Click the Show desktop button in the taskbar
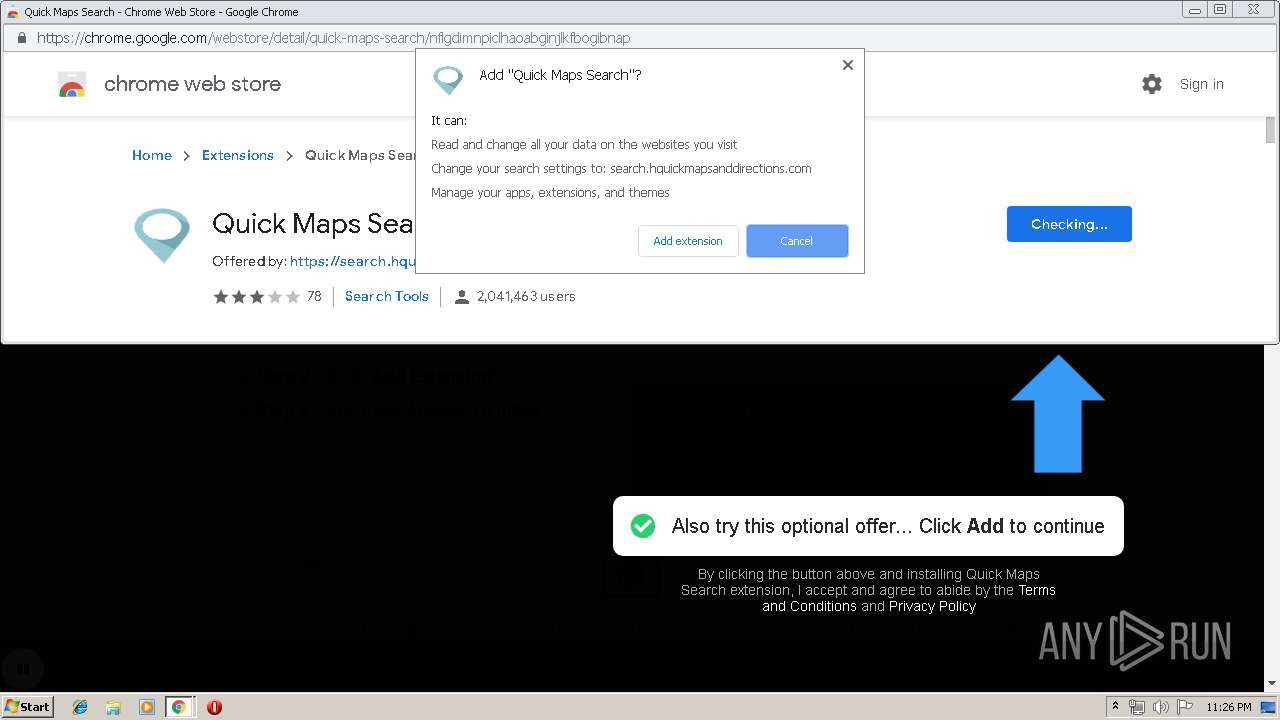Viewport: 1280px width, 720px height. pos(1270,707)
